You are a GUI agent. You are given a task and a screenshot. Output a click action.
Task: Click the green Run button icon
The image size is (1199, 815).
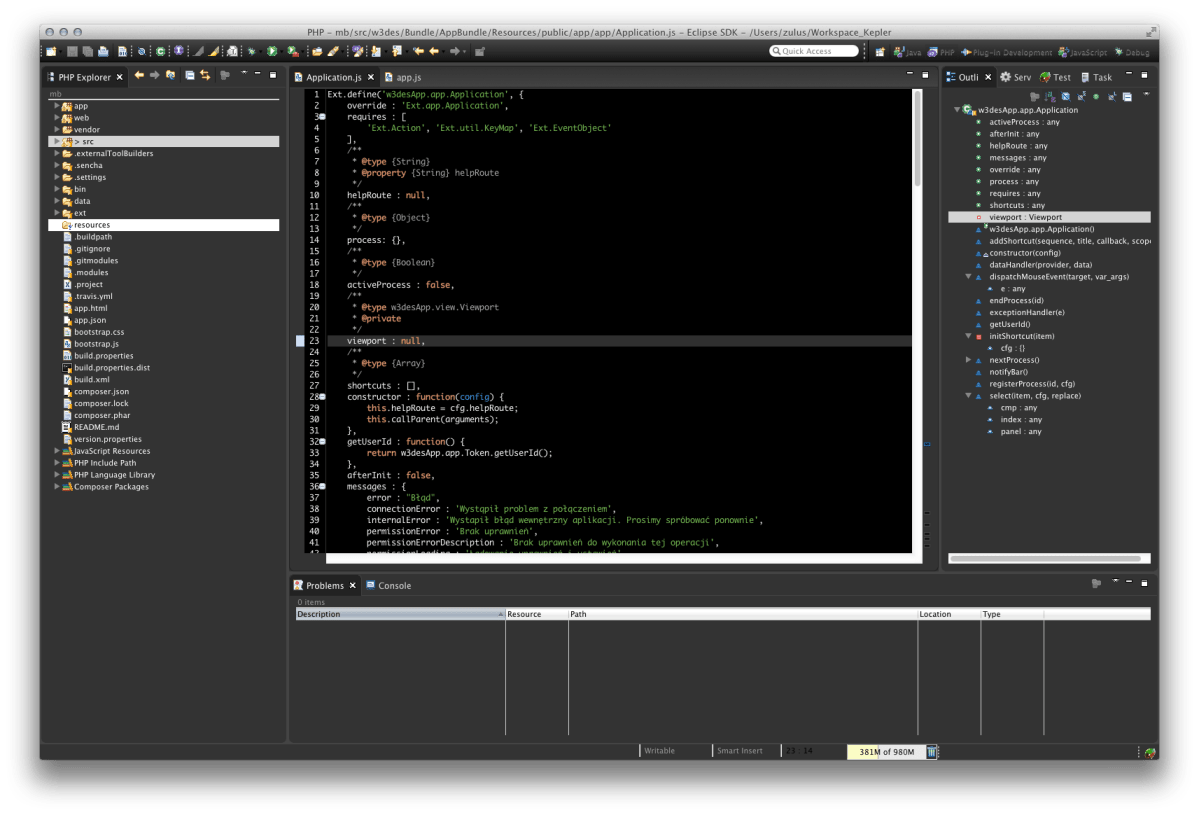(x=271, y=51)
